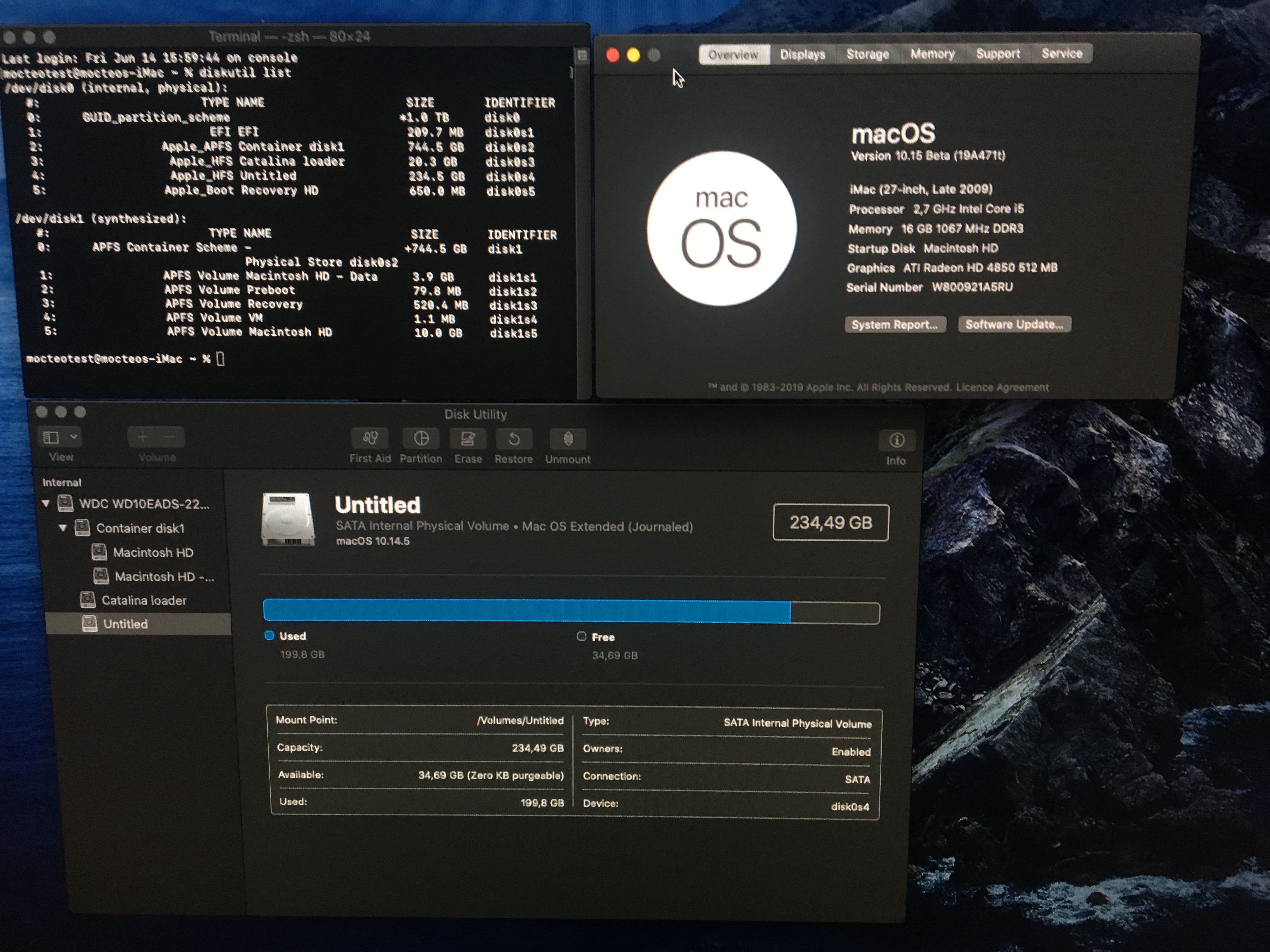Click disk0s3 identifier in Terminal
The image size is (1270, 952).
tap(510, 162)
